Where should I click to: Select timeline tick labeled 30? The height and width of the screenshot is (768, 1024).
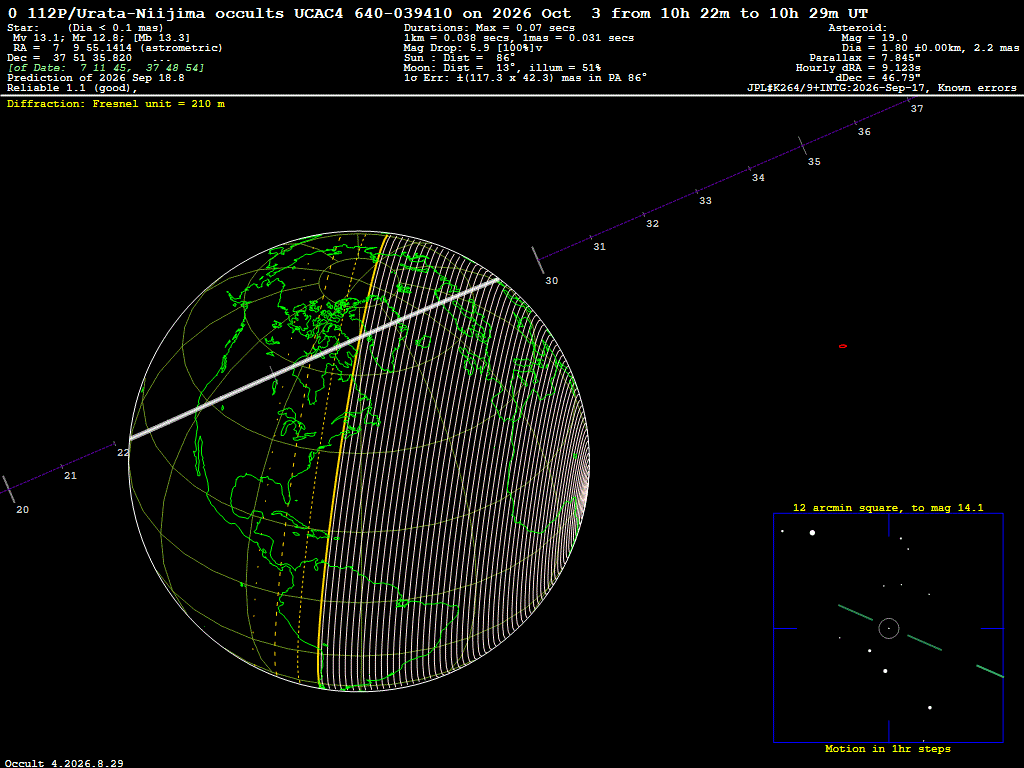click(537, 260)
